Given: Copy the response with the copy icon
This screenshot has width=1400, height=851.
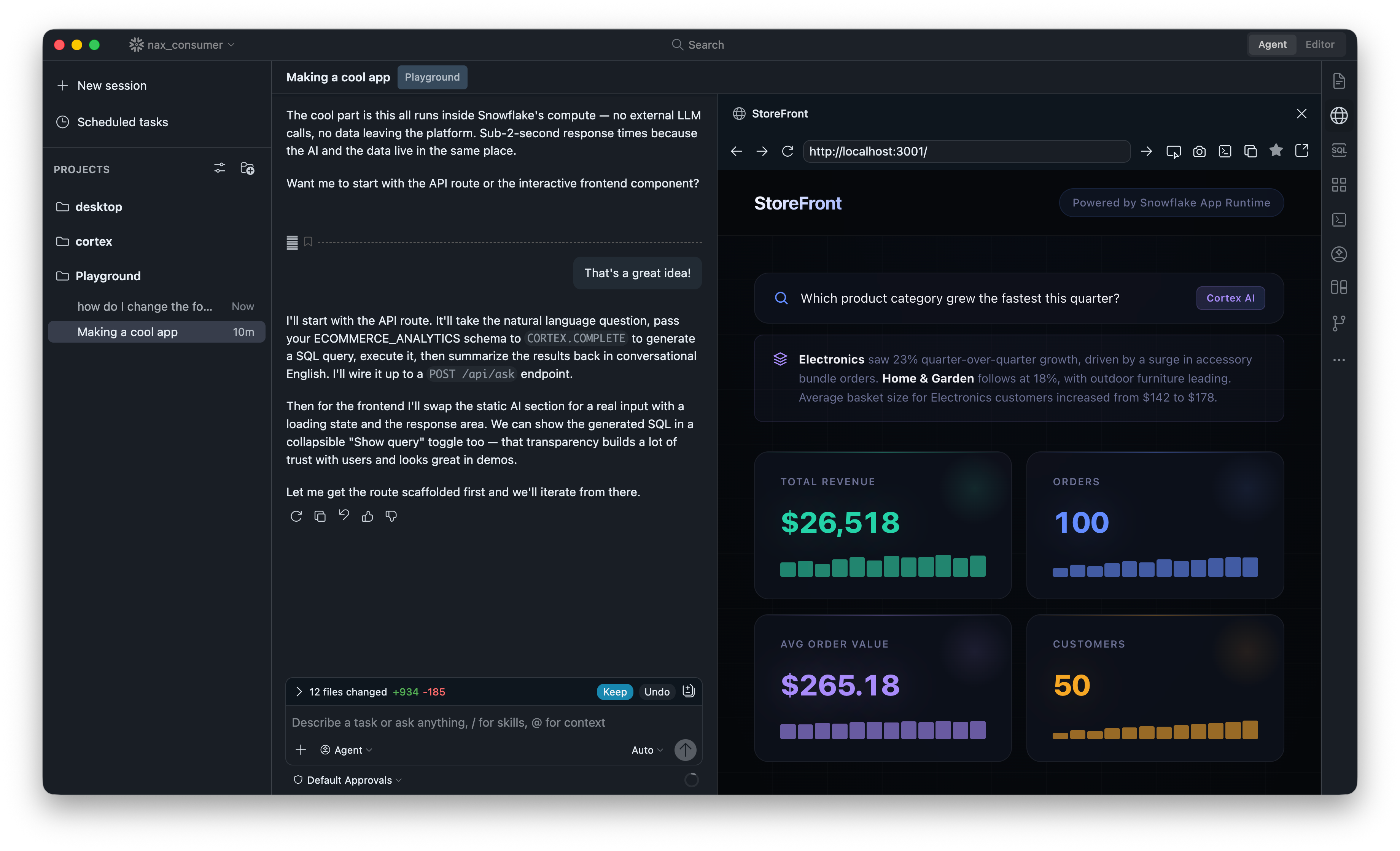Looking at the screenshot, I should coord(320,516).
